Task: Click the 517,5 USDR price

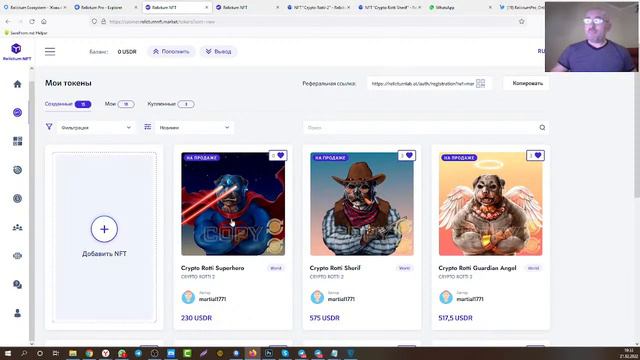Action: [x=455, y=318]
